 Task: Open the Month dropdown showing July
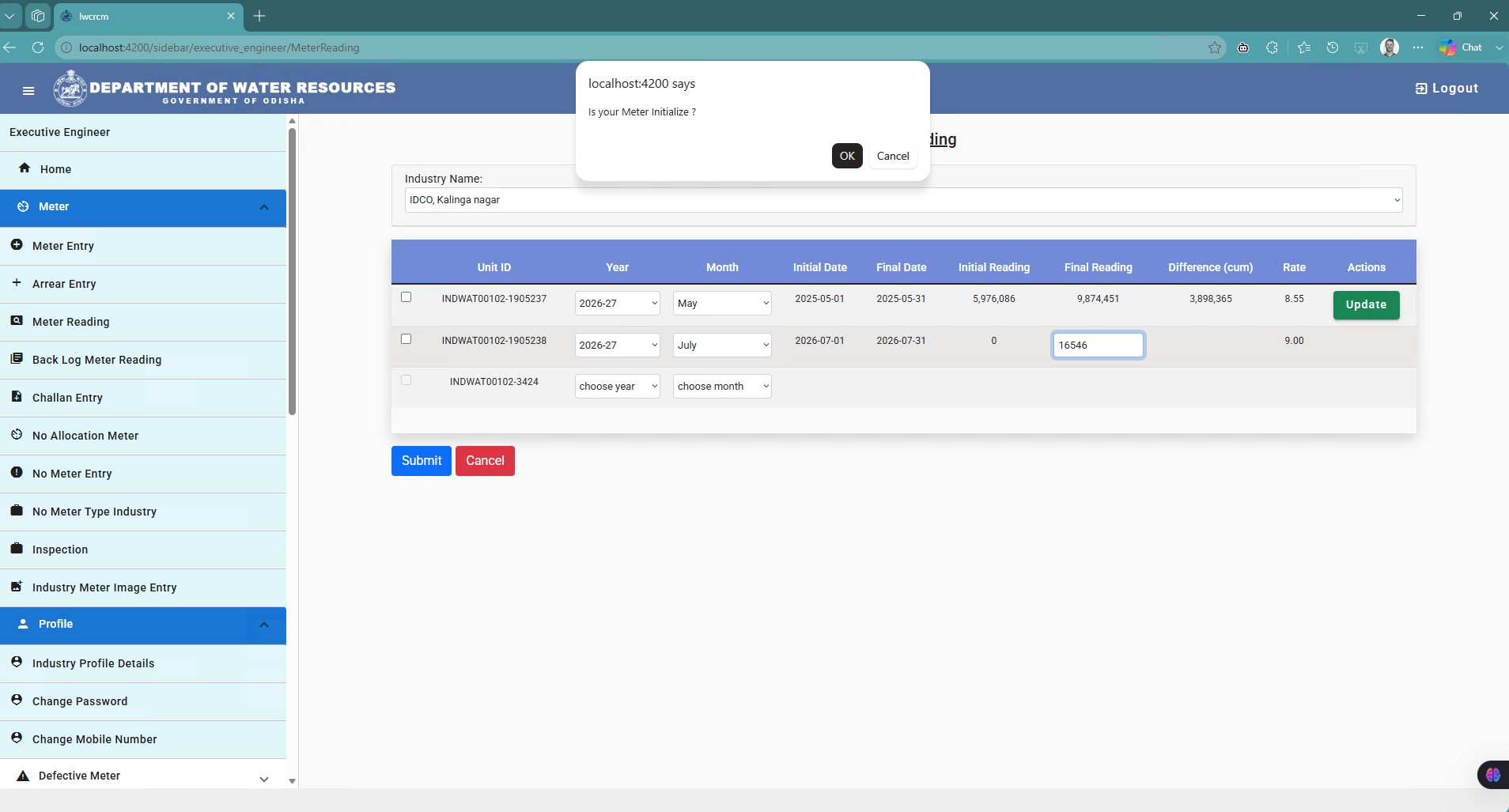(x=722, y=346)
